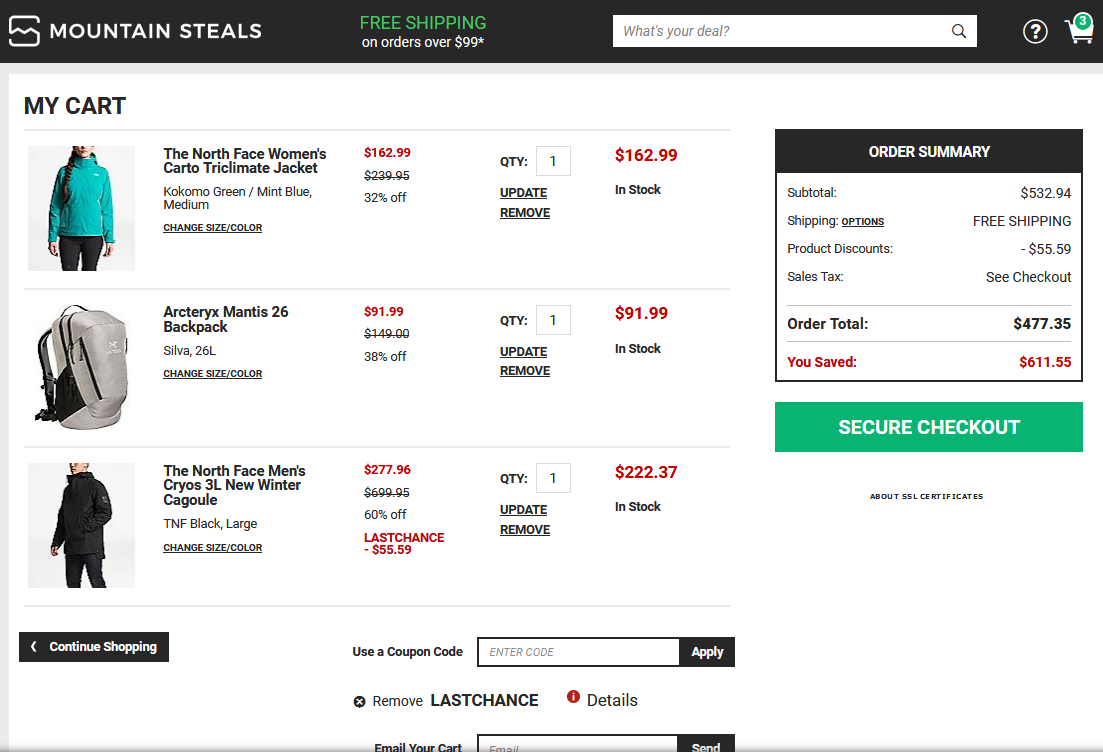Open shipping Options link
This screenshot has height=752, width=1103.
point(862,222)
